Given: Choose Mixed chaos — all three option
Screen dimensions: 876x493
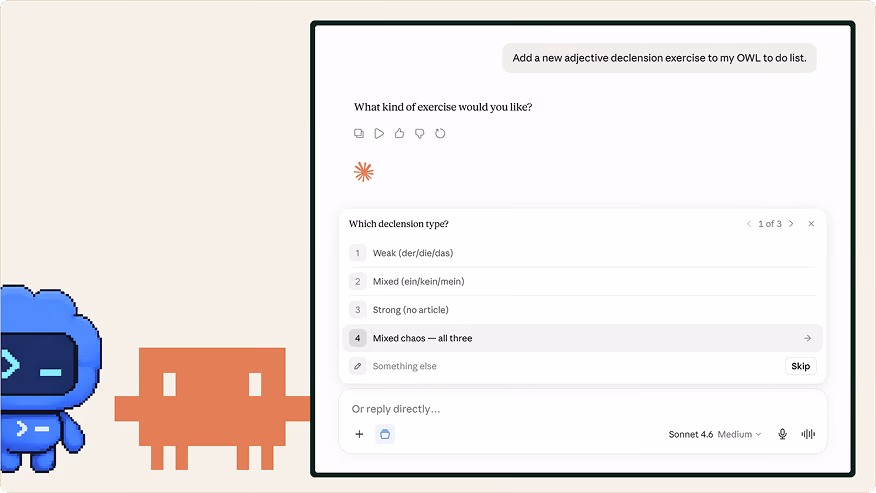Looking at the screenshot, I should tap(582, 338).
